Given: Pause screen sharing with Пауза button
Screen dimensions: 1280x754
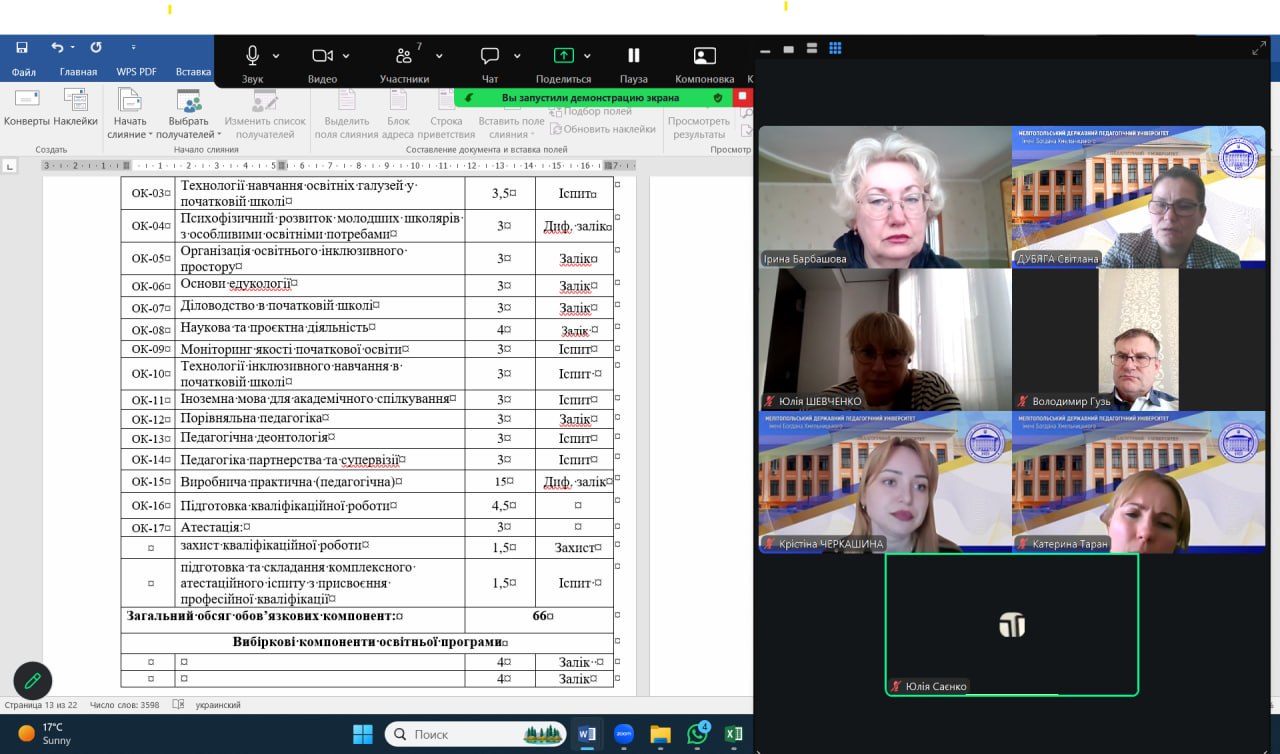Looking at the screenshot, I should click(633, 56).
